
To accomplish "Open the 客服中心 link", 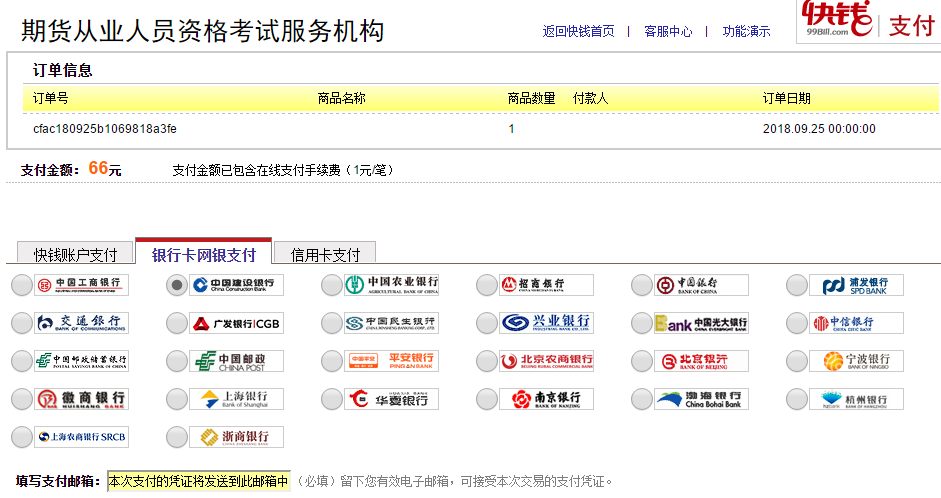I will (x=668, y=31).
